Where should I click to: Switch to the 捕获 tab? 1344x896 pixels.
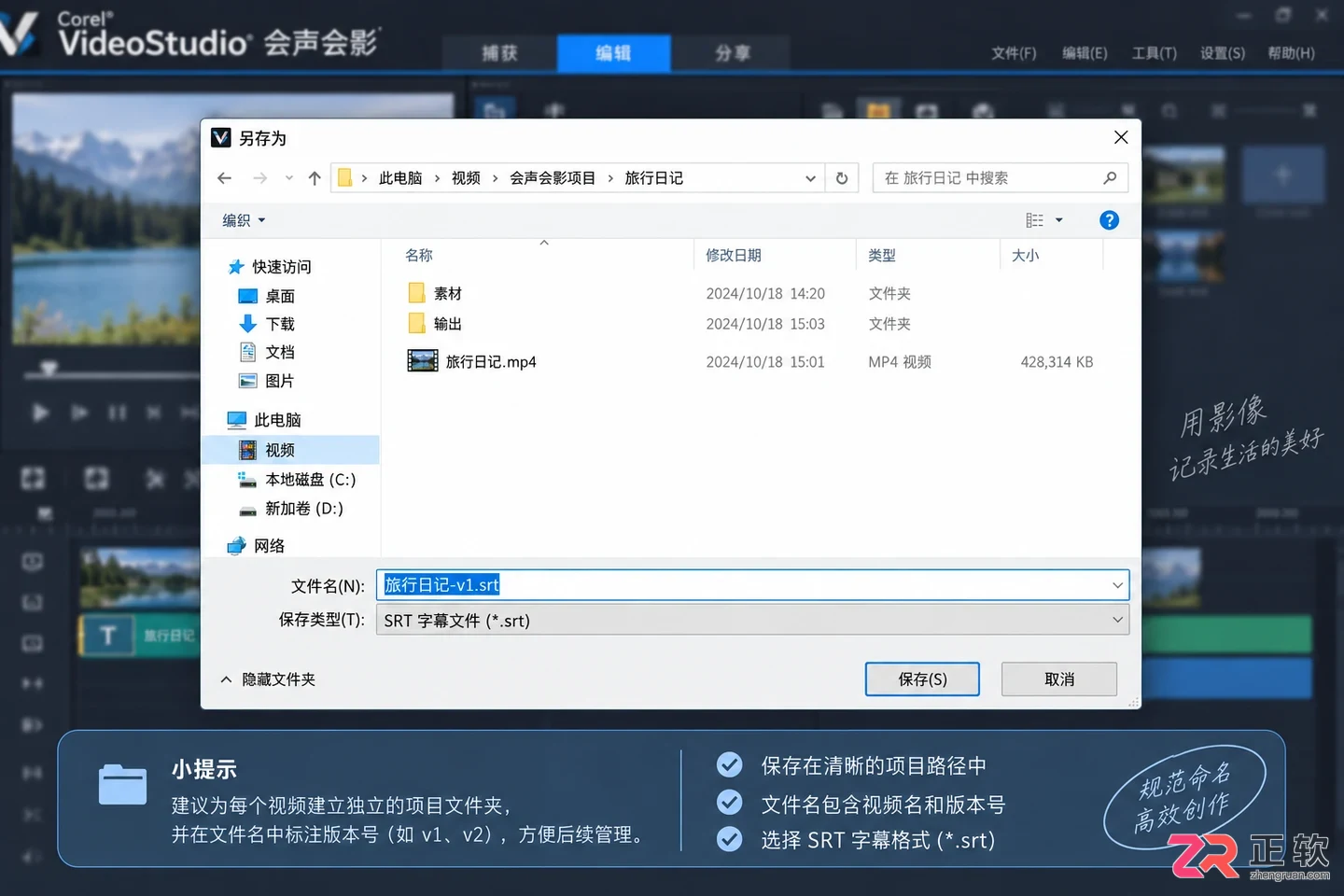coord(499,53)
